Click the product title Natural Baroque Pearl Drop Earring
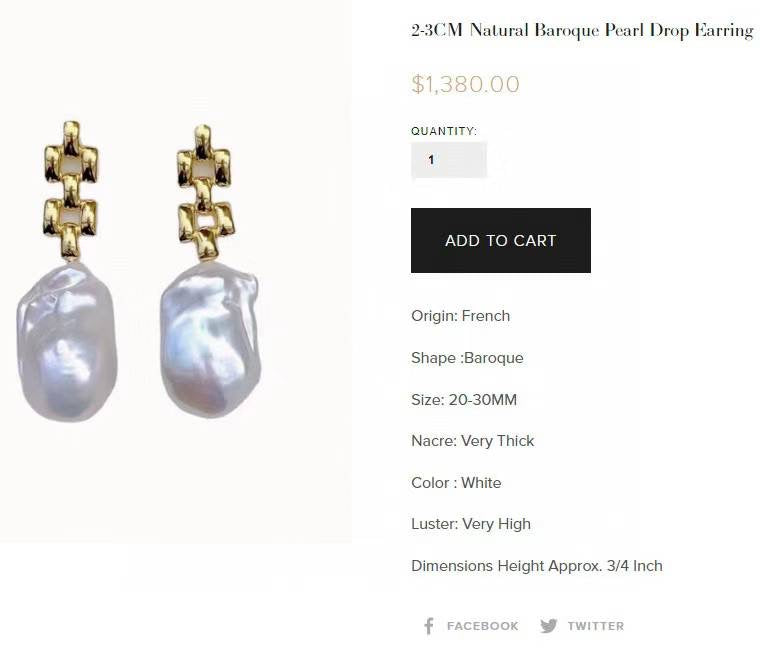This screenshot has width=760, height=661. (x=582, y=30)
